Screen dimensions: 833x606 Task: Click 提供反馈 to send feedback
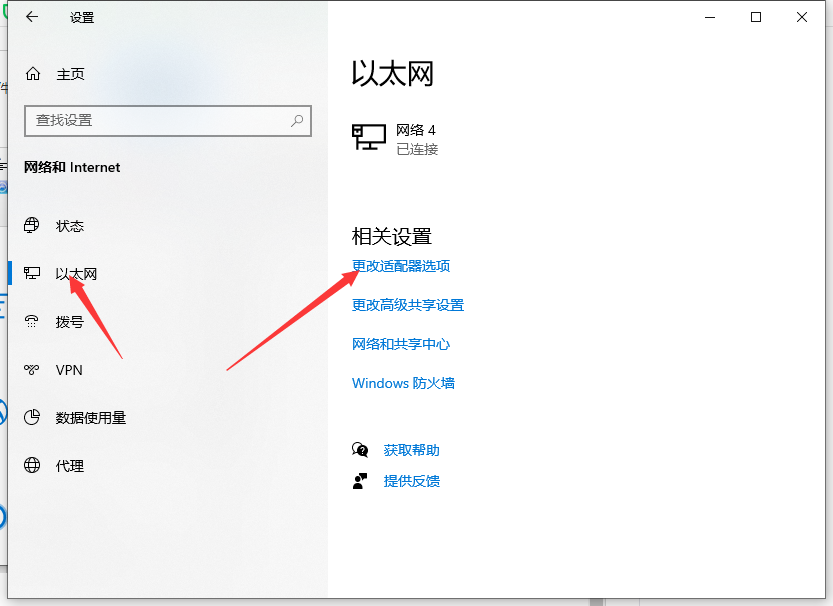click(411, 481)
